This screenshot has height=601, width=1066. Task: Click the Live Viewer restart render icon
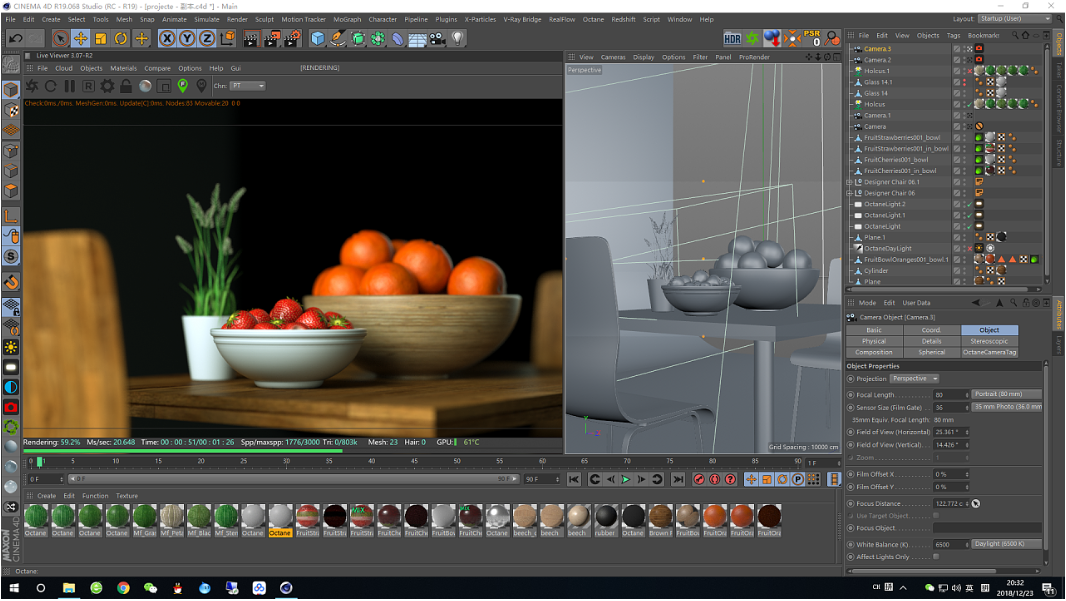(50, 86)
